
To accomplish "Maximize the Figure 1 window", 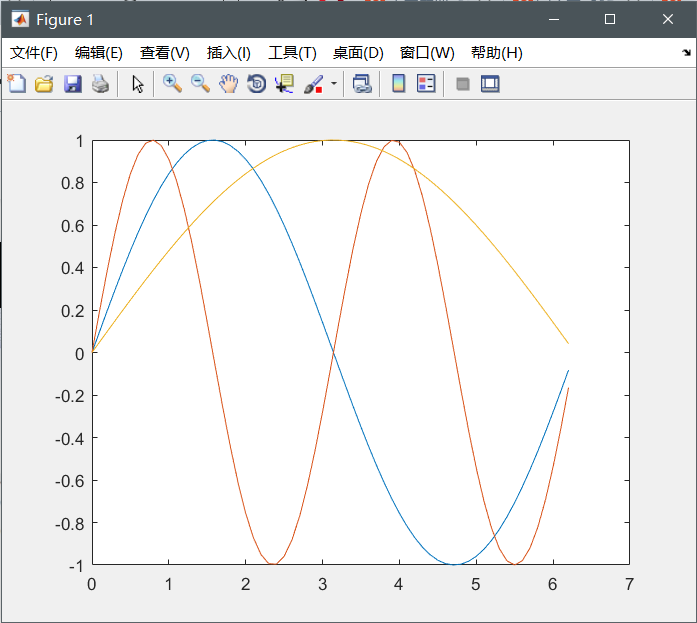I will 610,19.
